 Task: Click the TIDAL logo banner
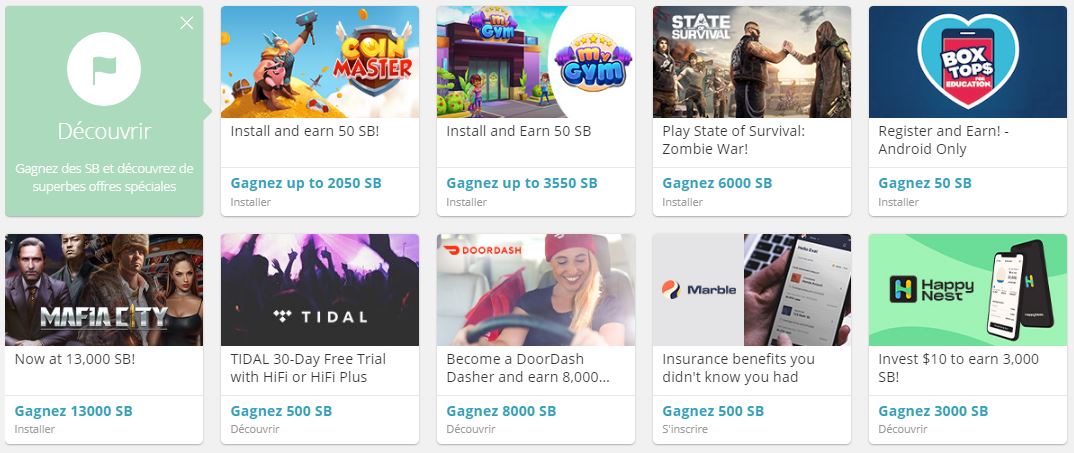point(320,290)
